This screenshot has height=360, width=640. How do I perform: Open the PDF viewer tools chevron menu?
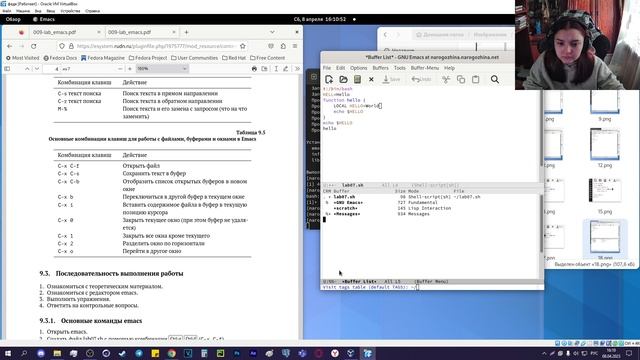[297, 69]
